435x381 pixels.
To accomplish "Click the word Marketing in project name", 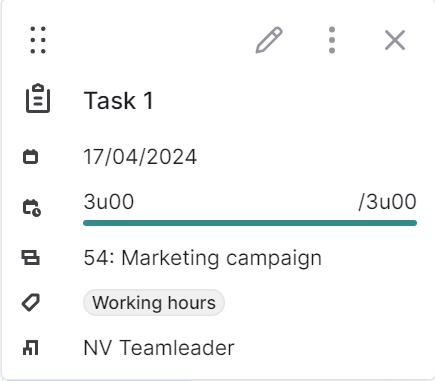I will pyautogui.click(x=170, y=258).
